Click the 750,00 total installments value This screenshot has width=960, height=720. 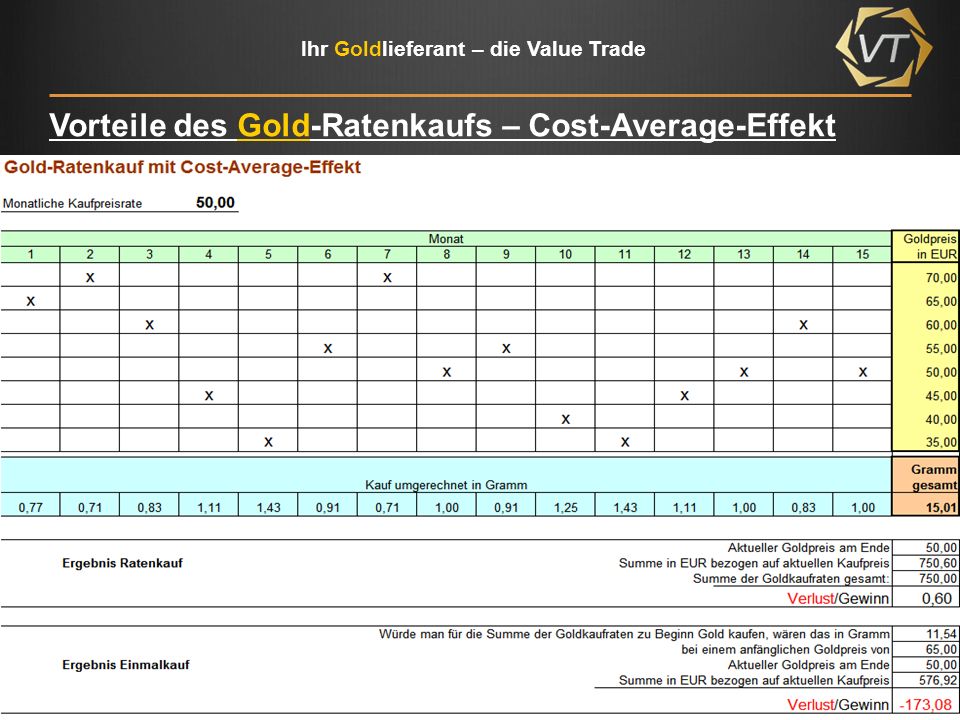pos(926,579)
